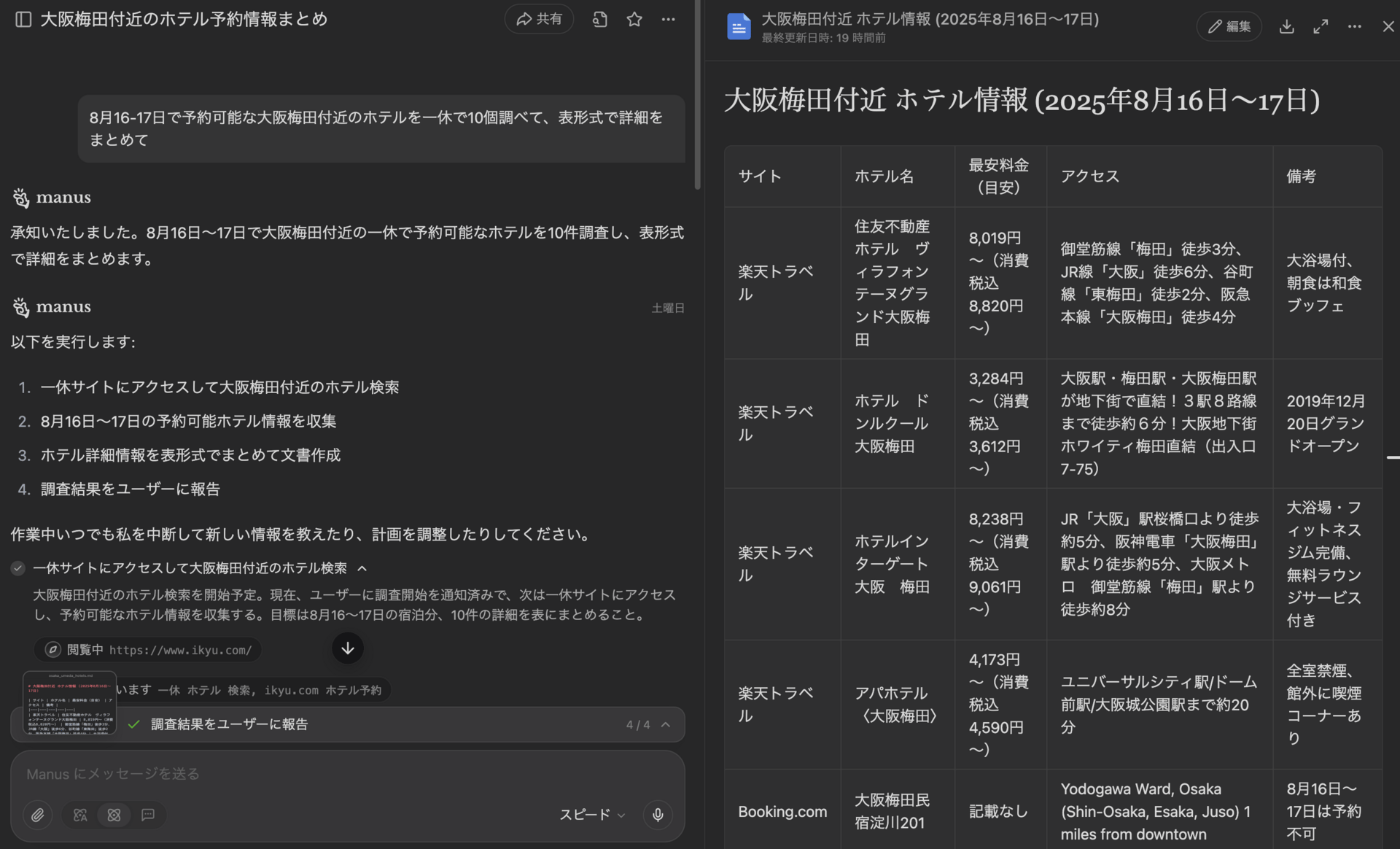The image size is (1400, 849).
Task: Open the 閲覧中 ikyu.com browsing chip
Action: pyautogui.click(x=148, y=649)
